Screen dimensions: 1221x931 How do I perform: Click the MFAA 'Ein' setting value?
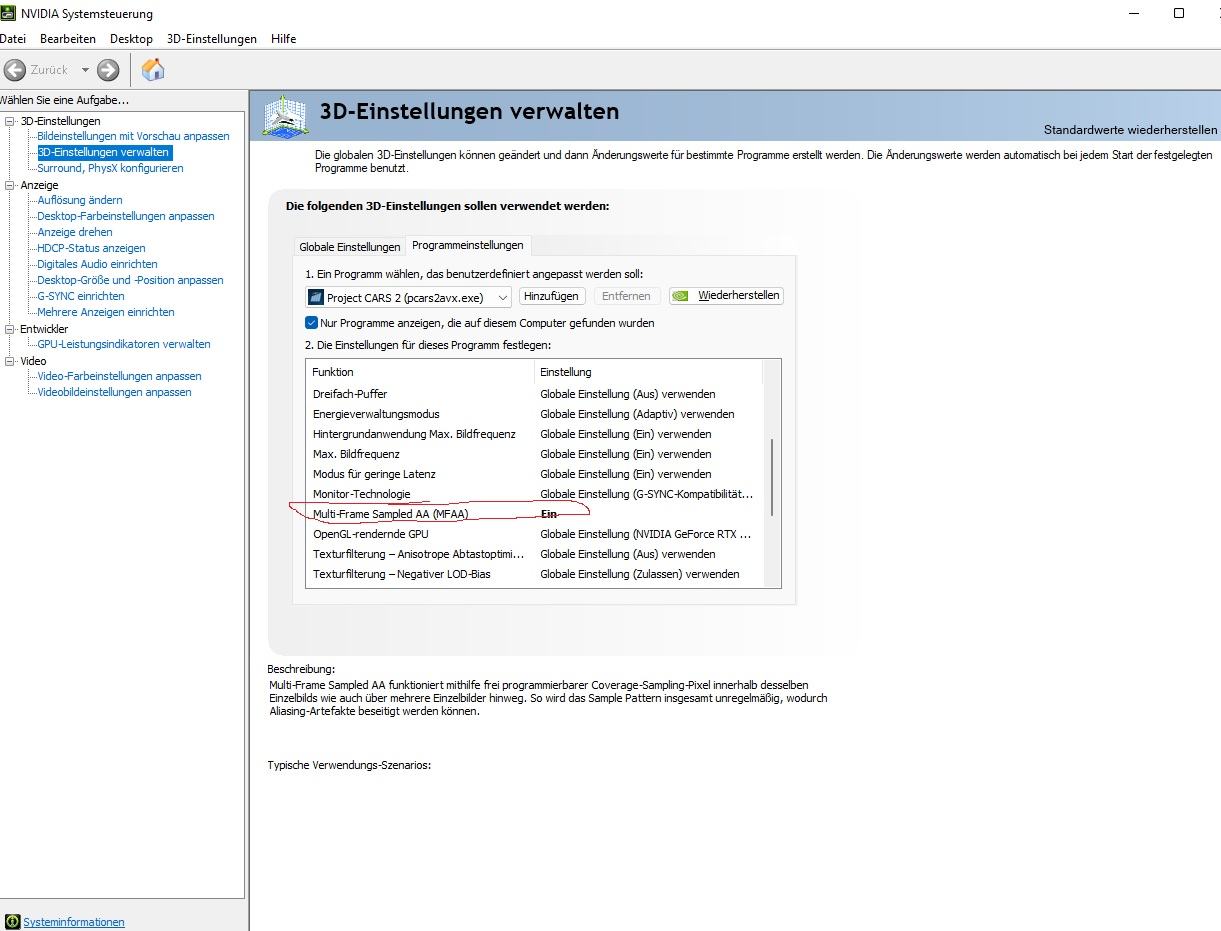click(549, 514)
